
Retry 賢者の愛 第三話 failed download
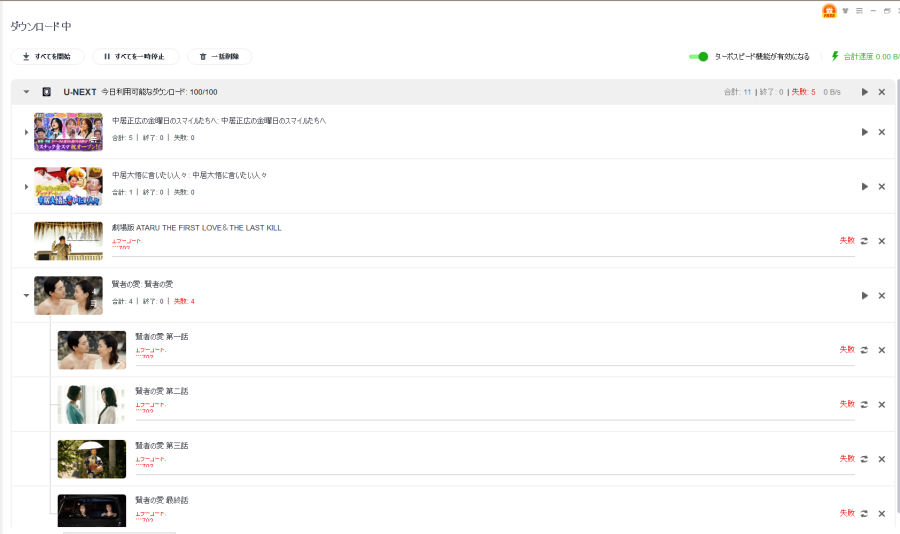pos(865,459)
